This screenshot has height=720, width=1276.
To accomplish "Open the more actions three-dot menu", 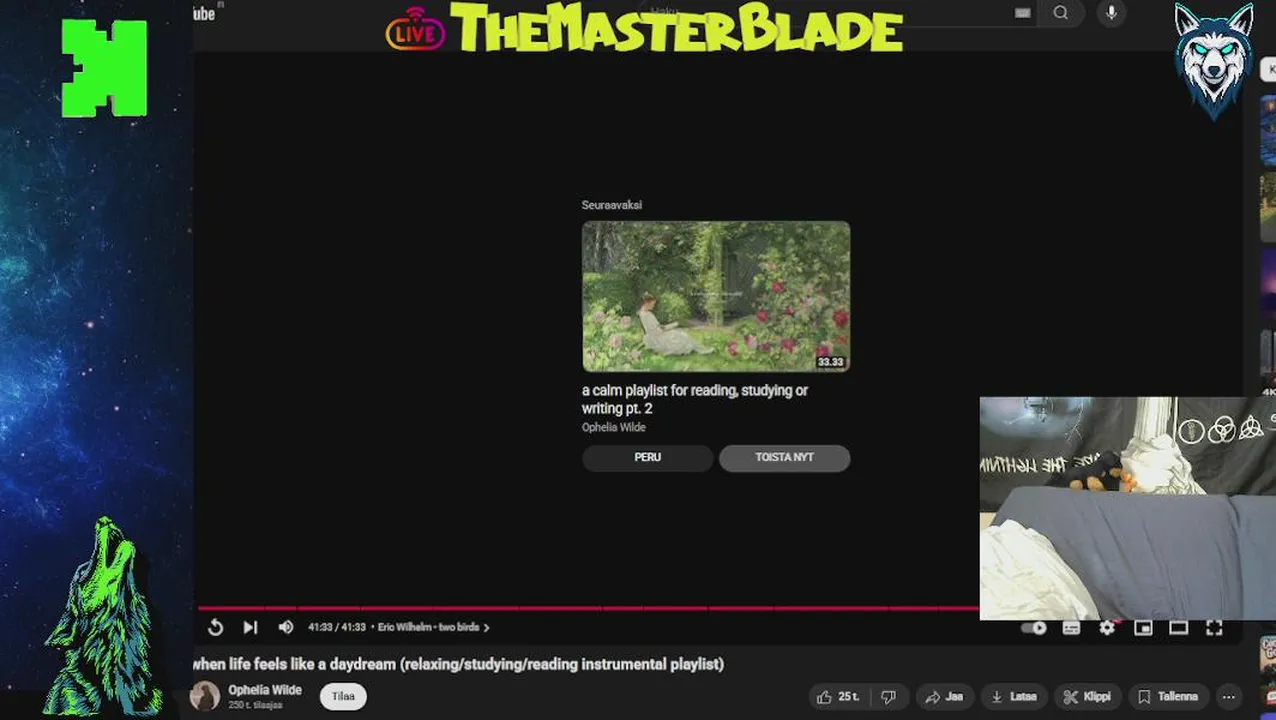I will 1229,697.
